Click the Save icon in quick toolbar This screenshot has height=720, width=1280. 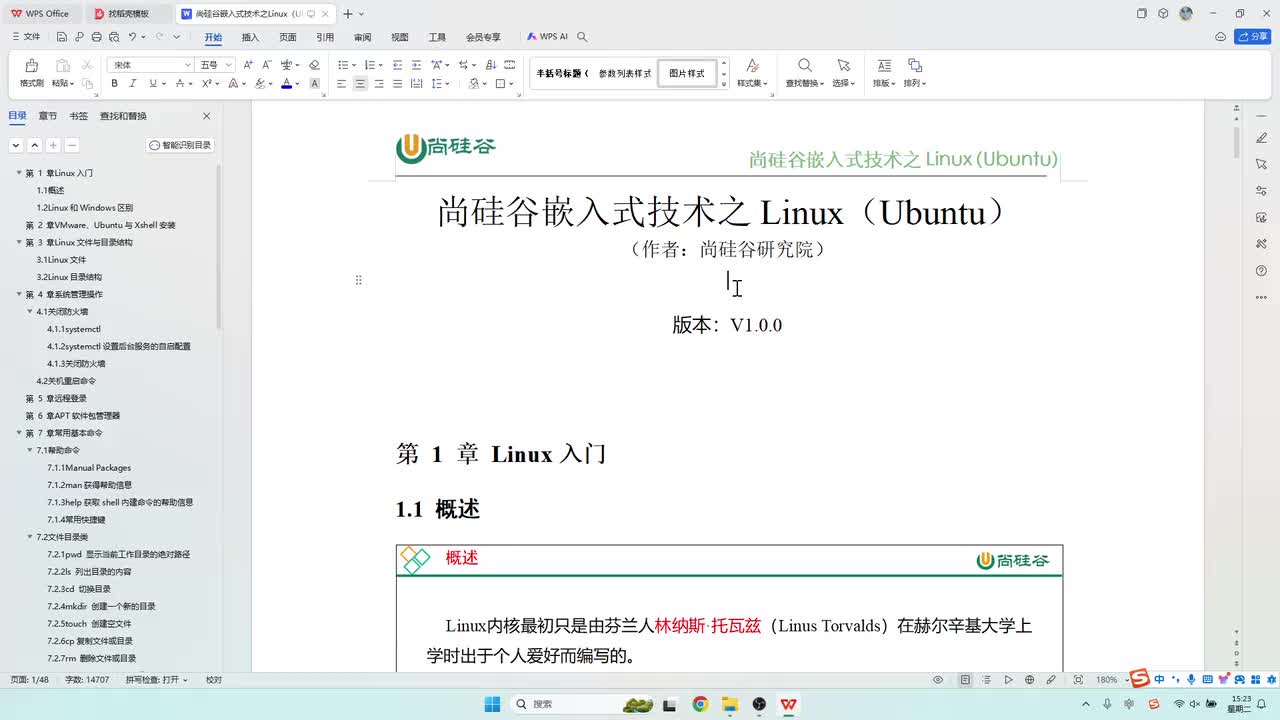(61, 37)
